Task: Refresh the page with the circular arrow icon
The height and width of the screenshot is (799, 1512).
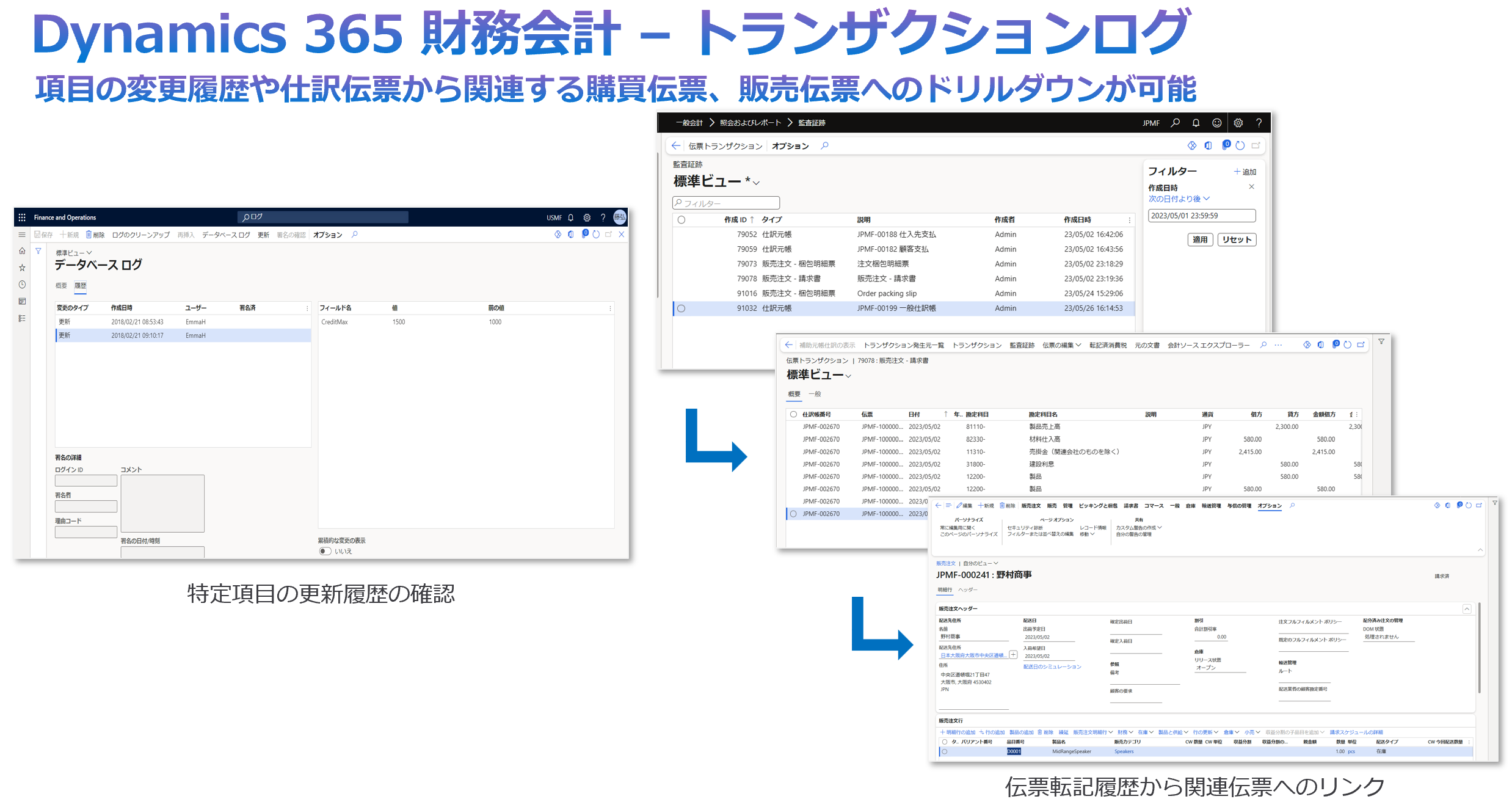Action: pos(1240,145)
